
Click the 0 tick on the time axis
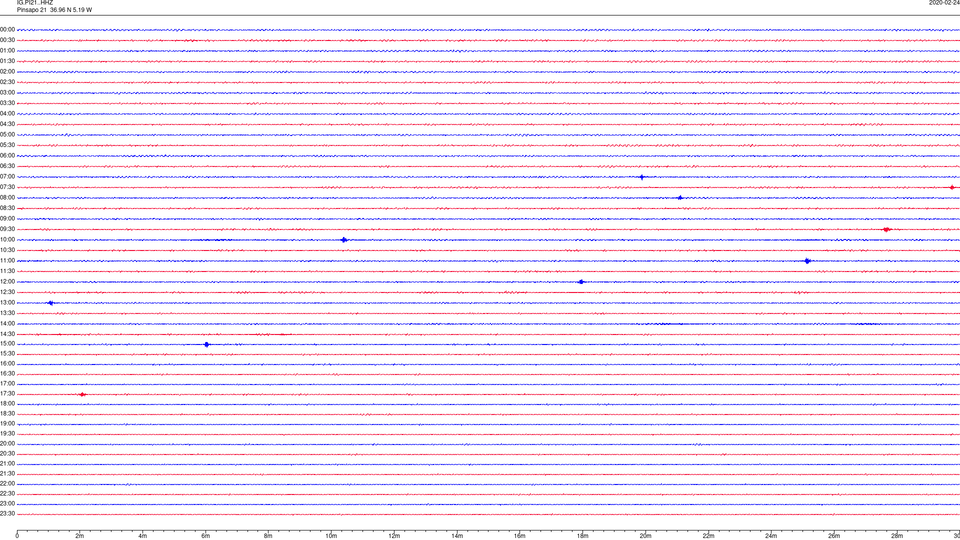[x=17, y=536]
